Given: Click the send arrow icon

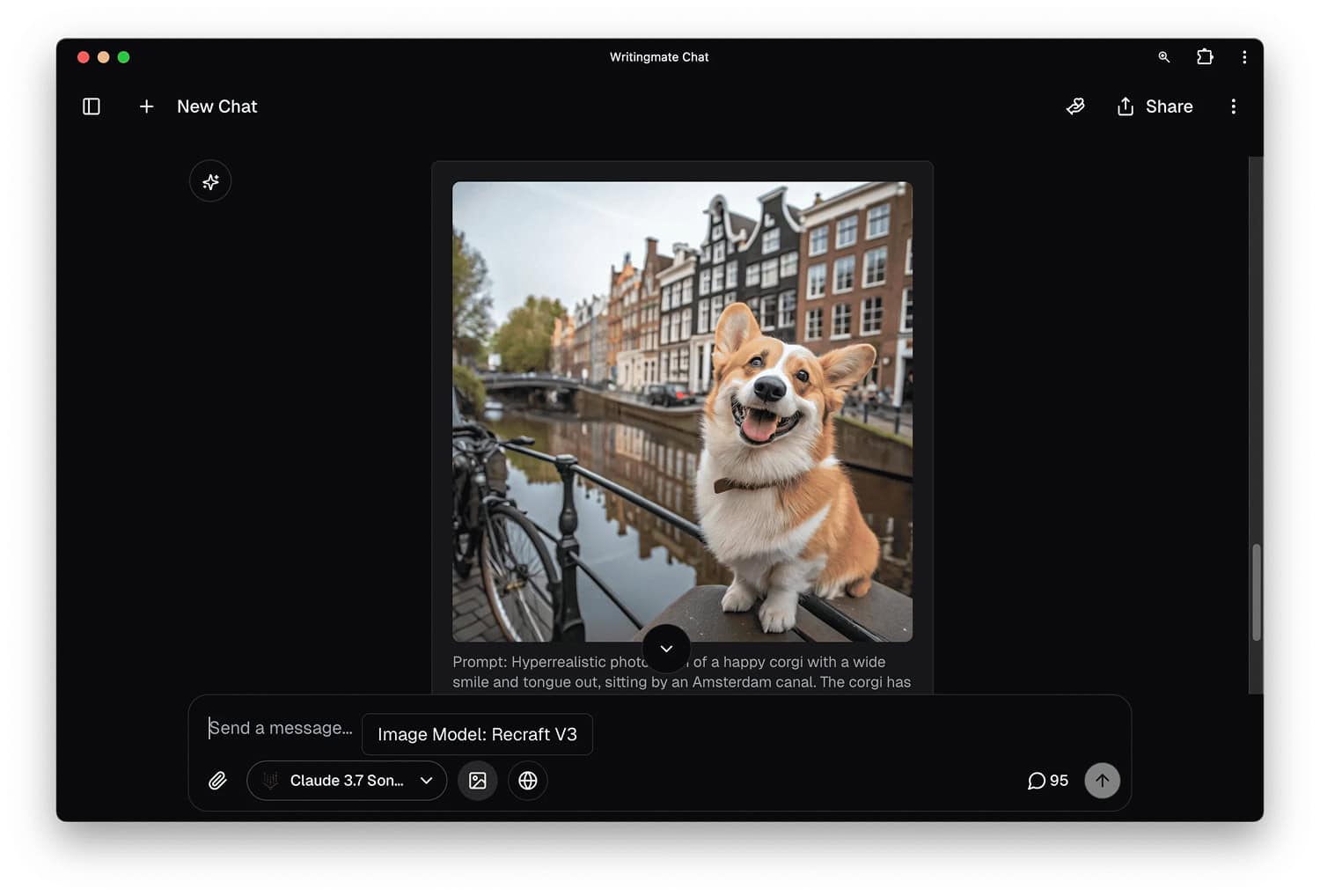Looking at the screenshot, I should click(x=1102, y=781).
